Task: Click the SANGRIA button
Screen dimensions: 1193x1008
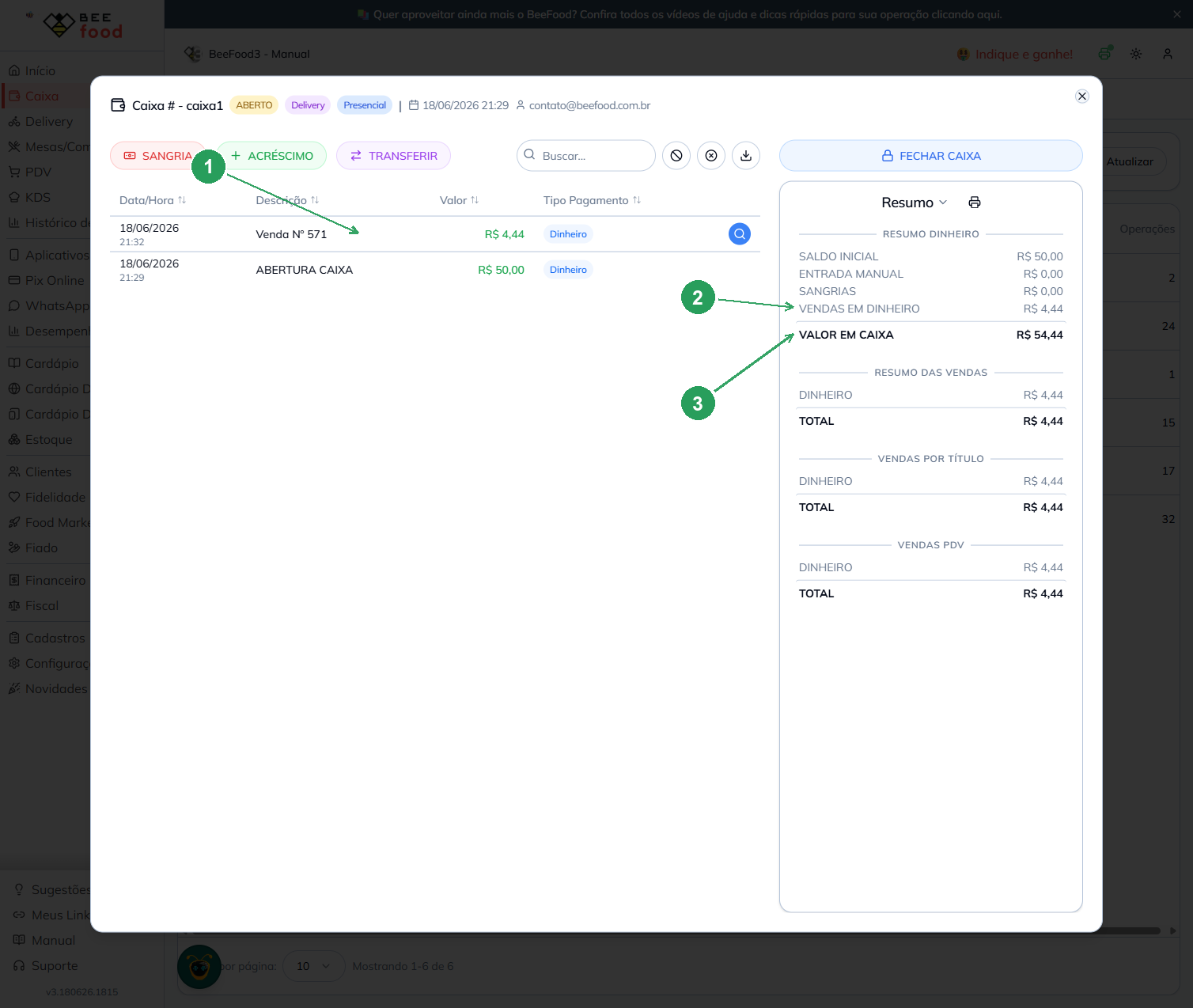Action: coord(156,156)
